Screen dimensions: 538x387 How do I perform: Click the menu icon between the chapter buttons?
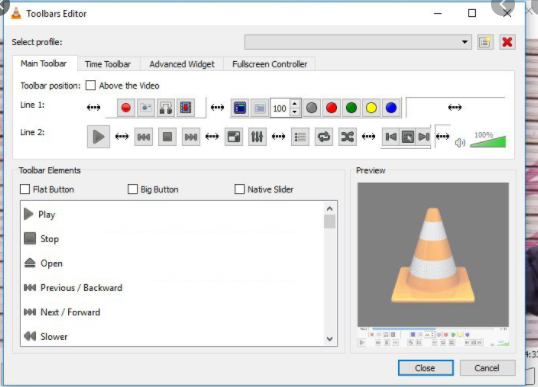click(408, 137)
